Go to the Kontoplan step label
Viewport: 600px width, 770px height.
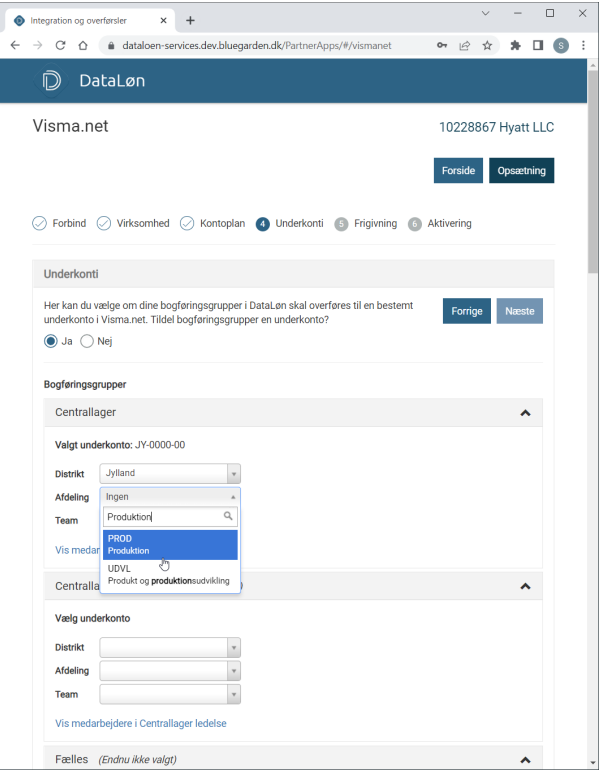point(222,223)
